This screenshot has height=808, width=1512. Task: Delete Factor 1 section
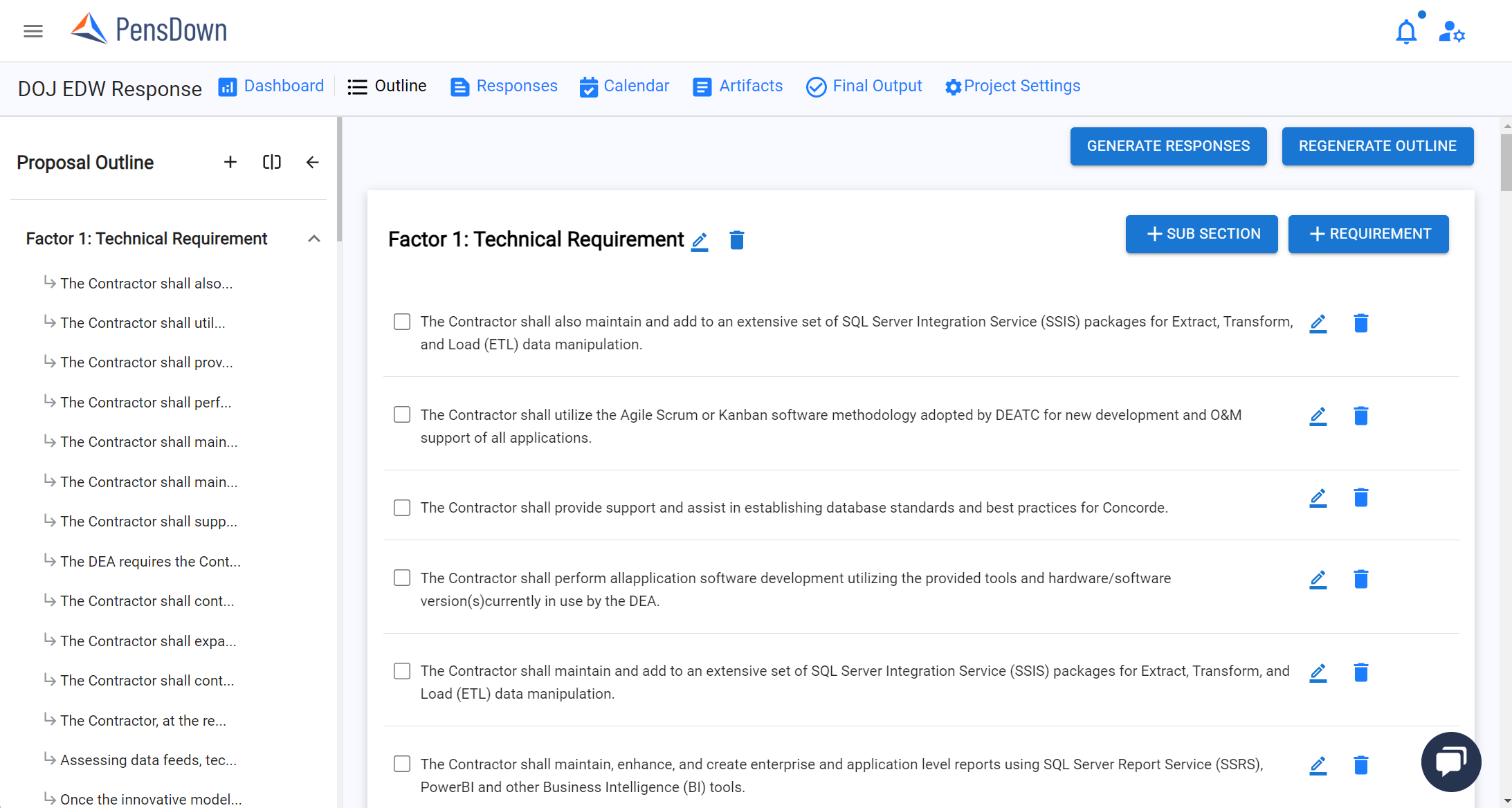click(737, 240)
